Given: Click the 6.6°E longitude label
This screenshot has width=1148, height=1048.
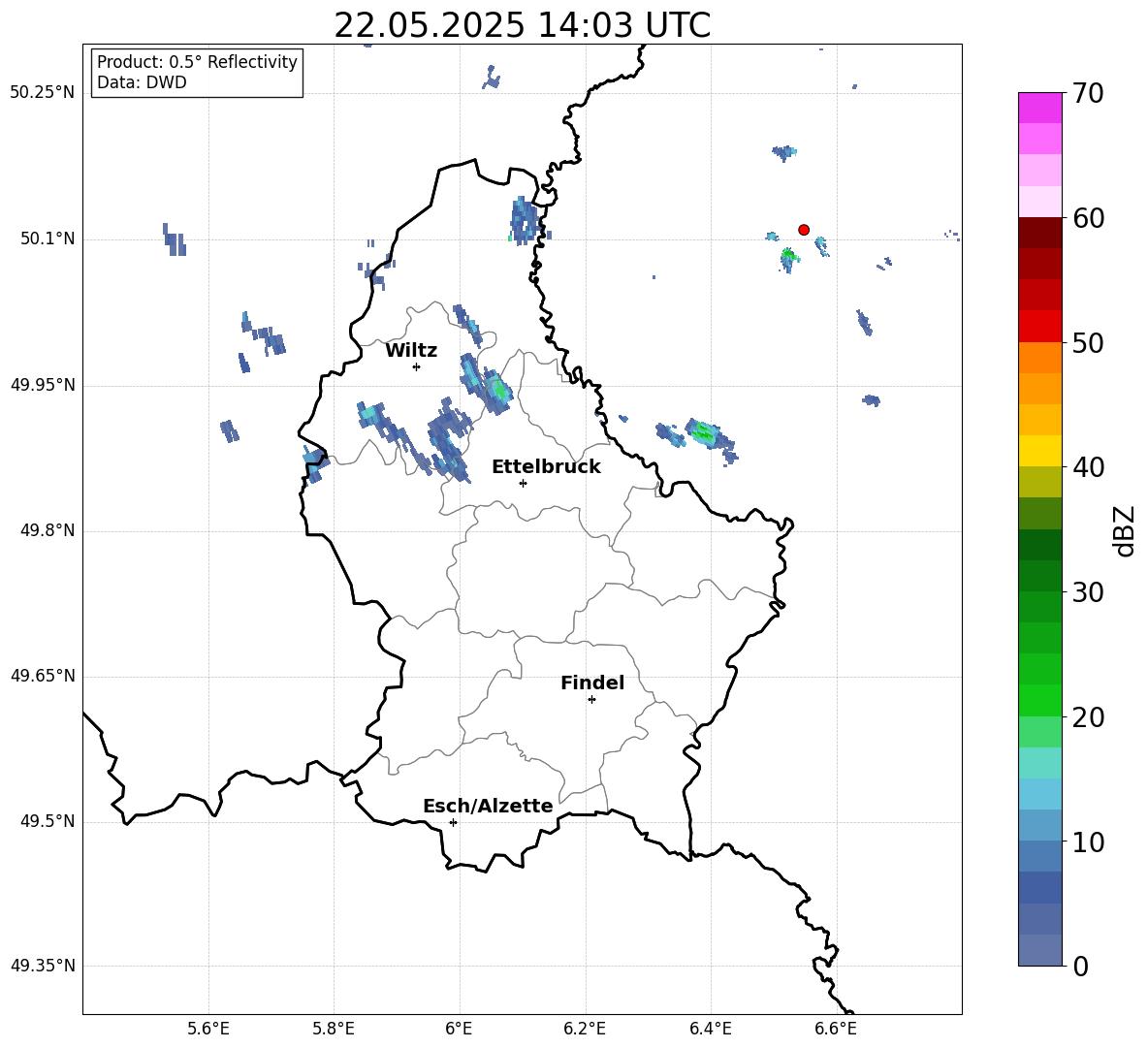Looking at the screenshot, I should pyautogui.click(x=836, y=1029).
